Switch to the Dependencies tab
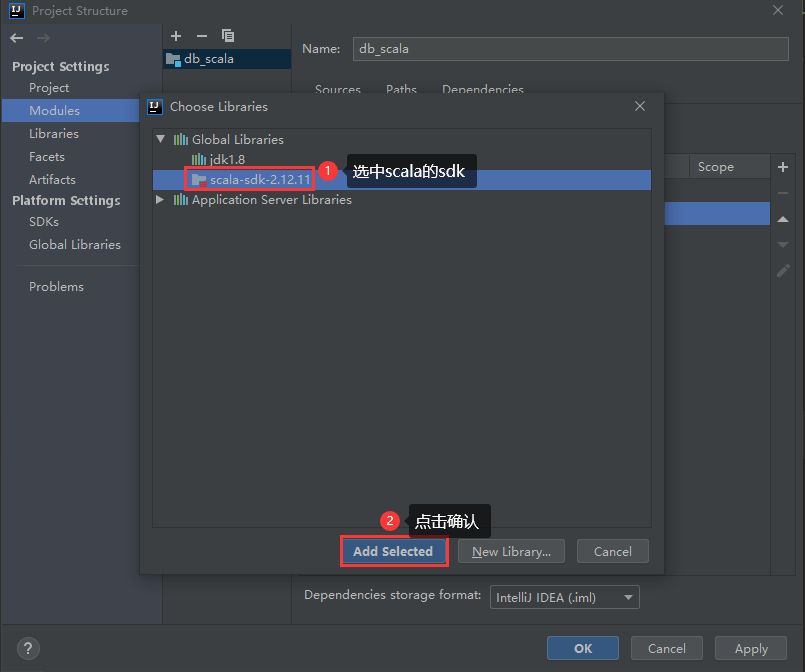Image resolution: width=805 pixels, height=672 pixels. [483, 90]
